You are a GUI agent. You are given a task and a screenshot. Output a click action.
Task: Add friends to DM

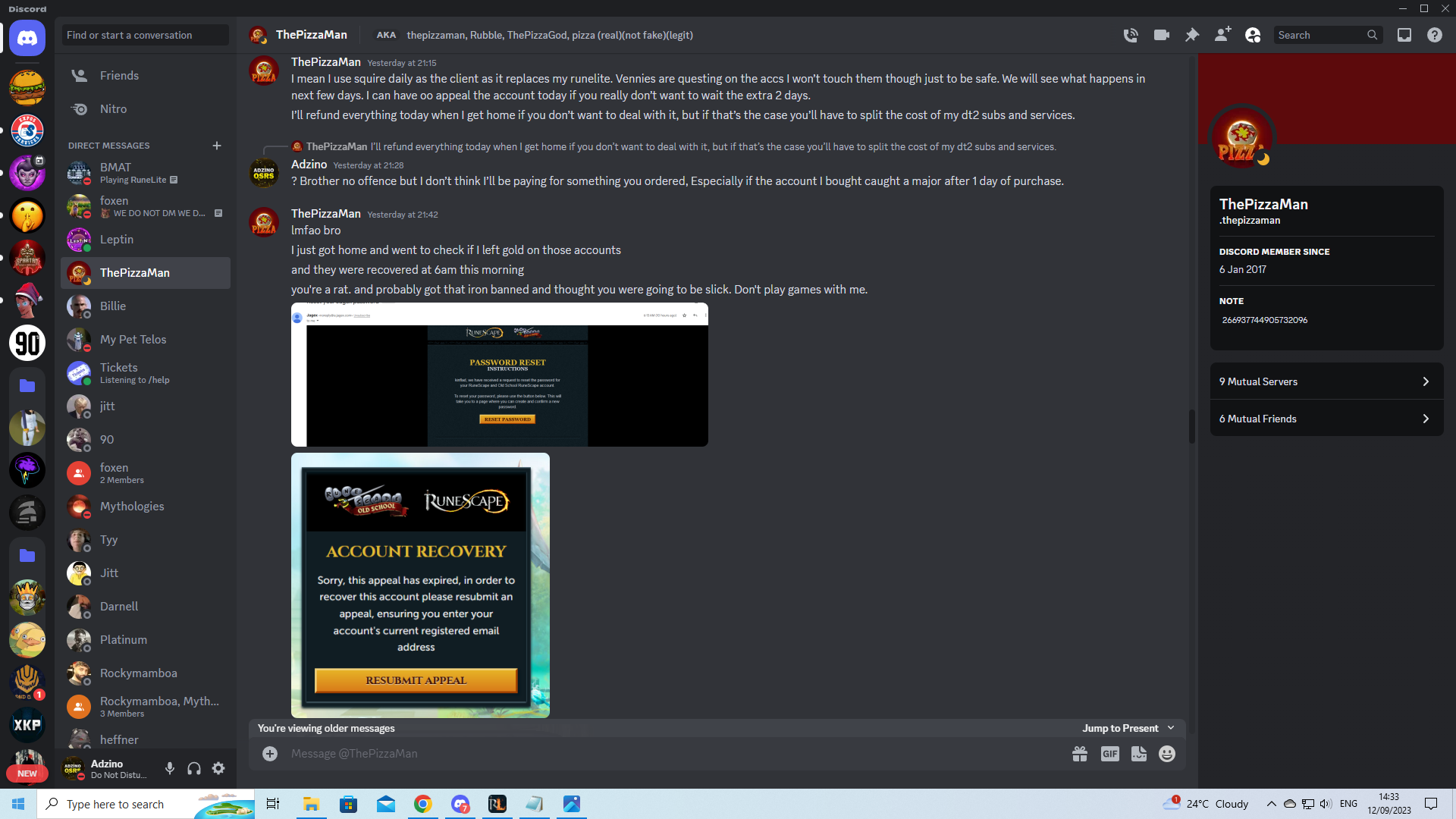click(x=1222, y=35)
